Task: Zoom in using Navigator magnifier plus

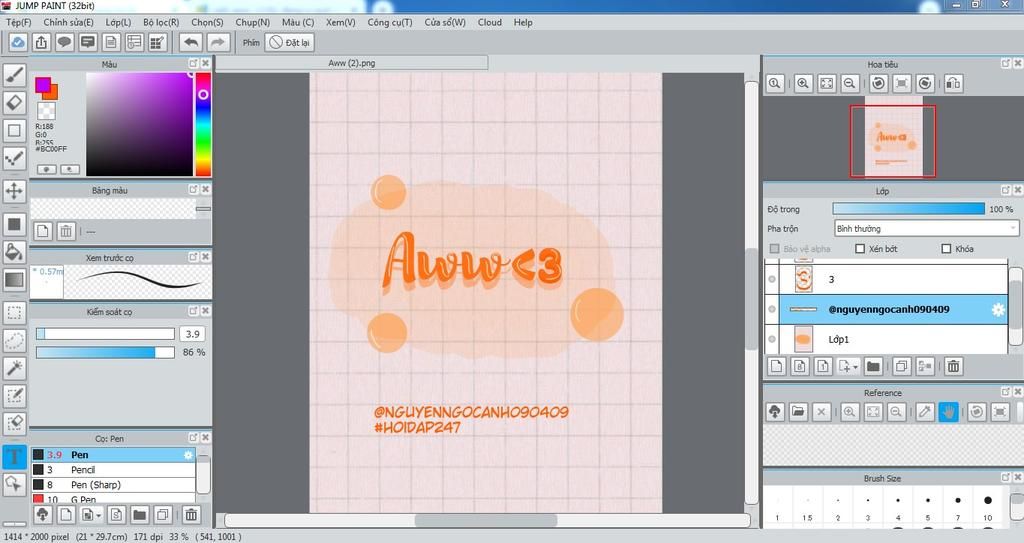Action: point(803,84)
